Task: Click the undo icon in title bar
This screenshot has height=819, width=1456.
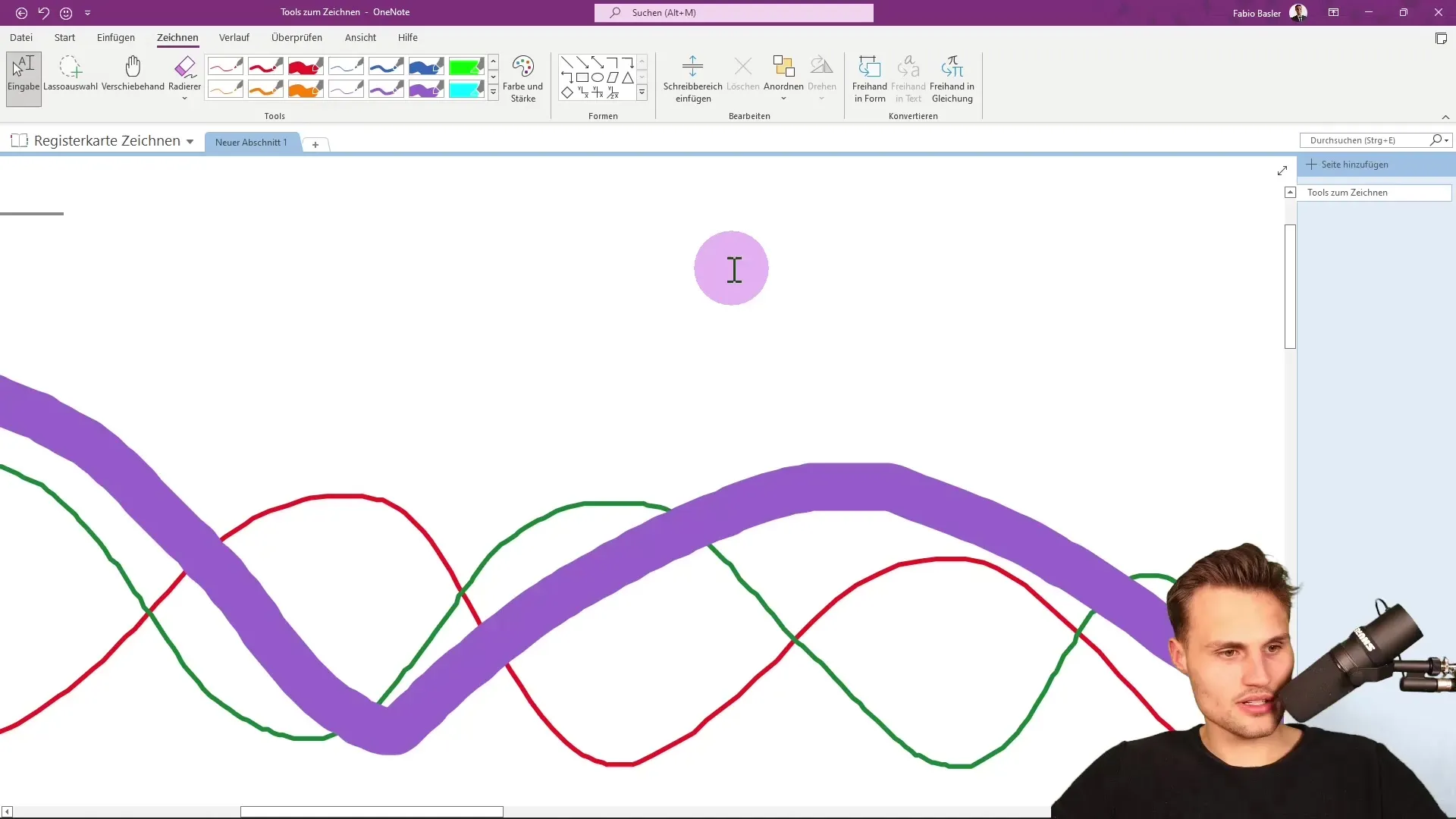Action: tap(43, 13)
